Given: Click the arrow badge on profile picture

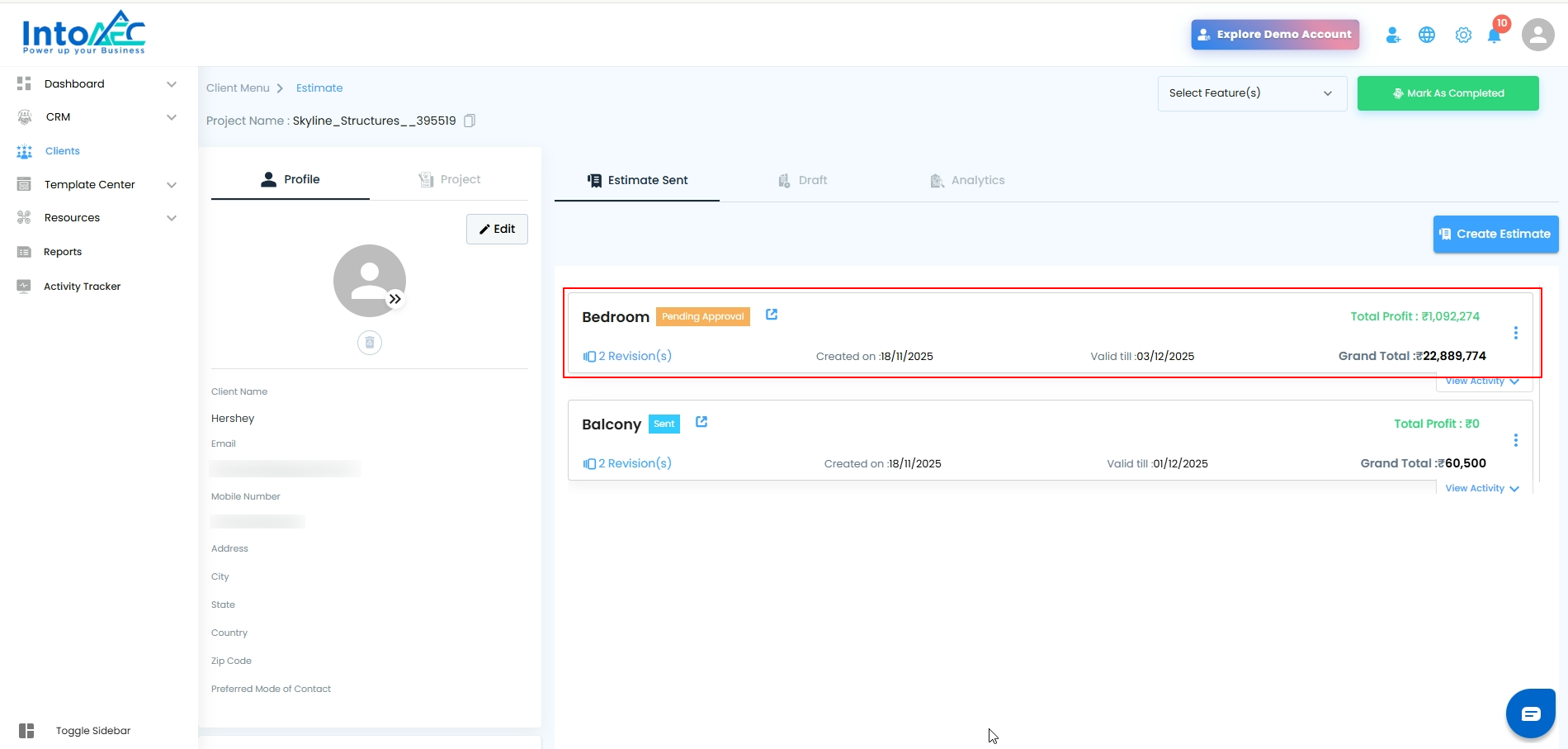Looking at the screenshot, I should 395,299.
